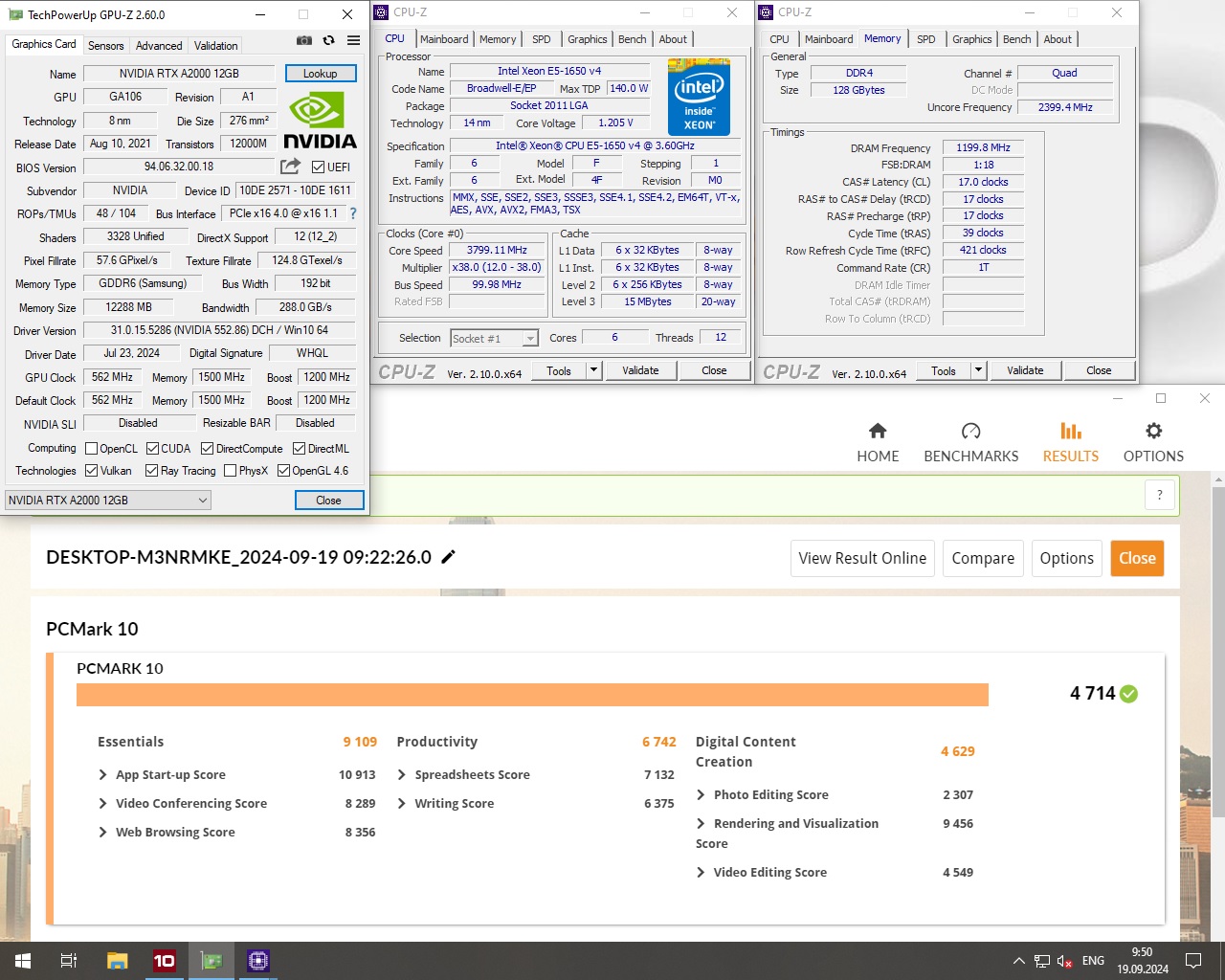1225x980 pixels.
Task: Toggle the PhysX checkbox
Action: (230, 470)
